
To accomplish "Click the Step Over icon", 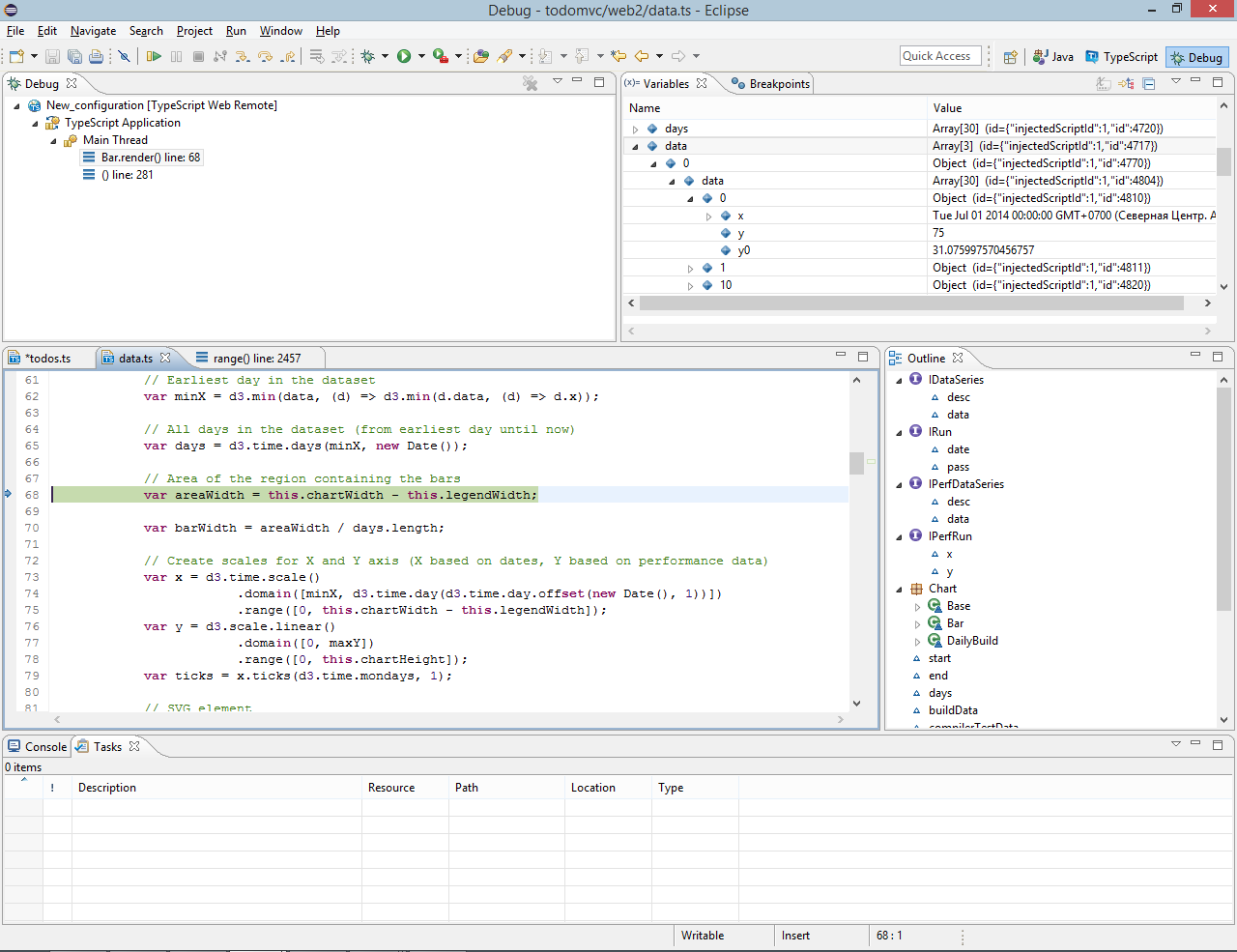I will click(x=264, y=56).
